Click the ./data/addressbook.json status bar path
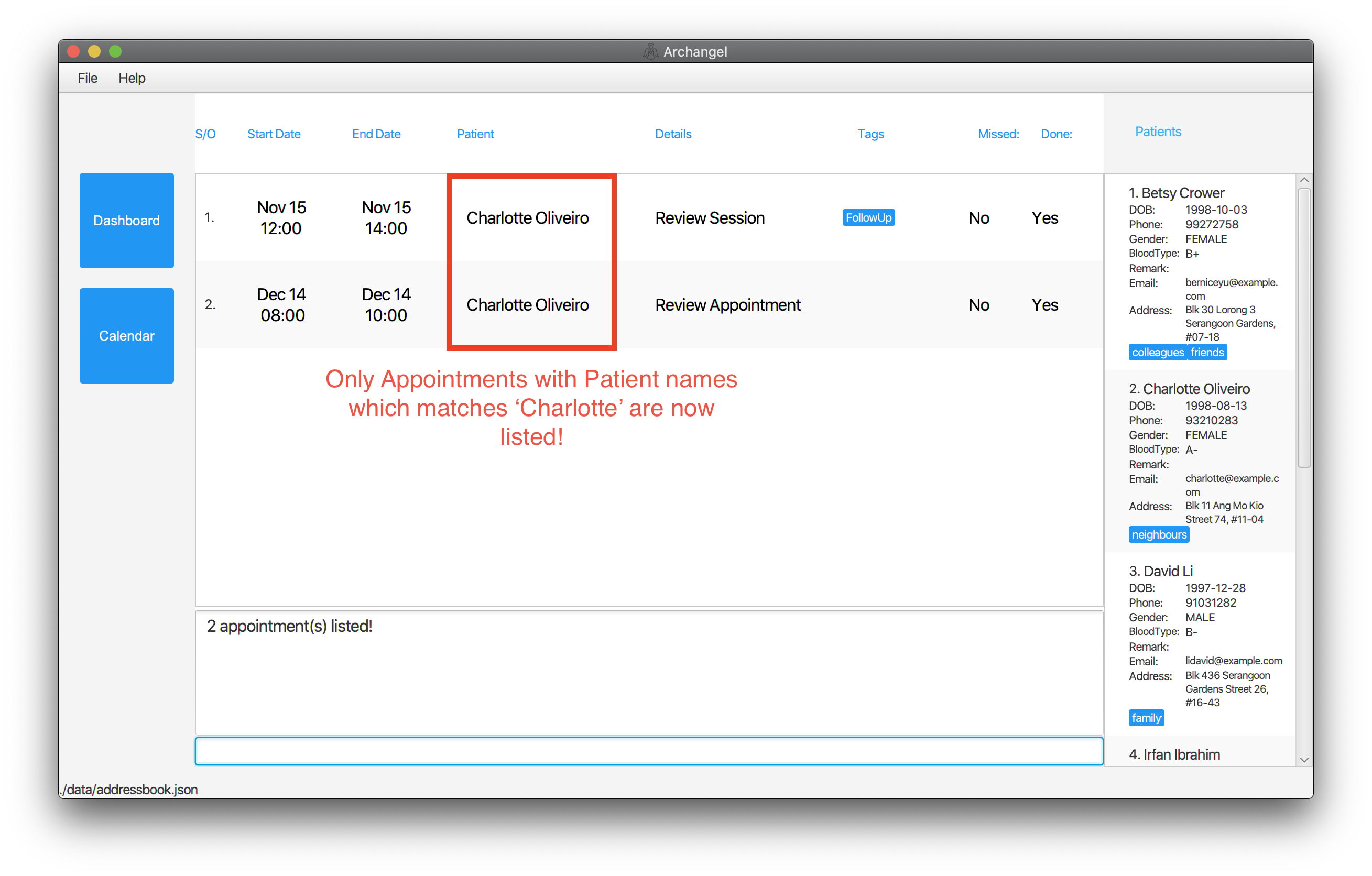 point(129,790)
